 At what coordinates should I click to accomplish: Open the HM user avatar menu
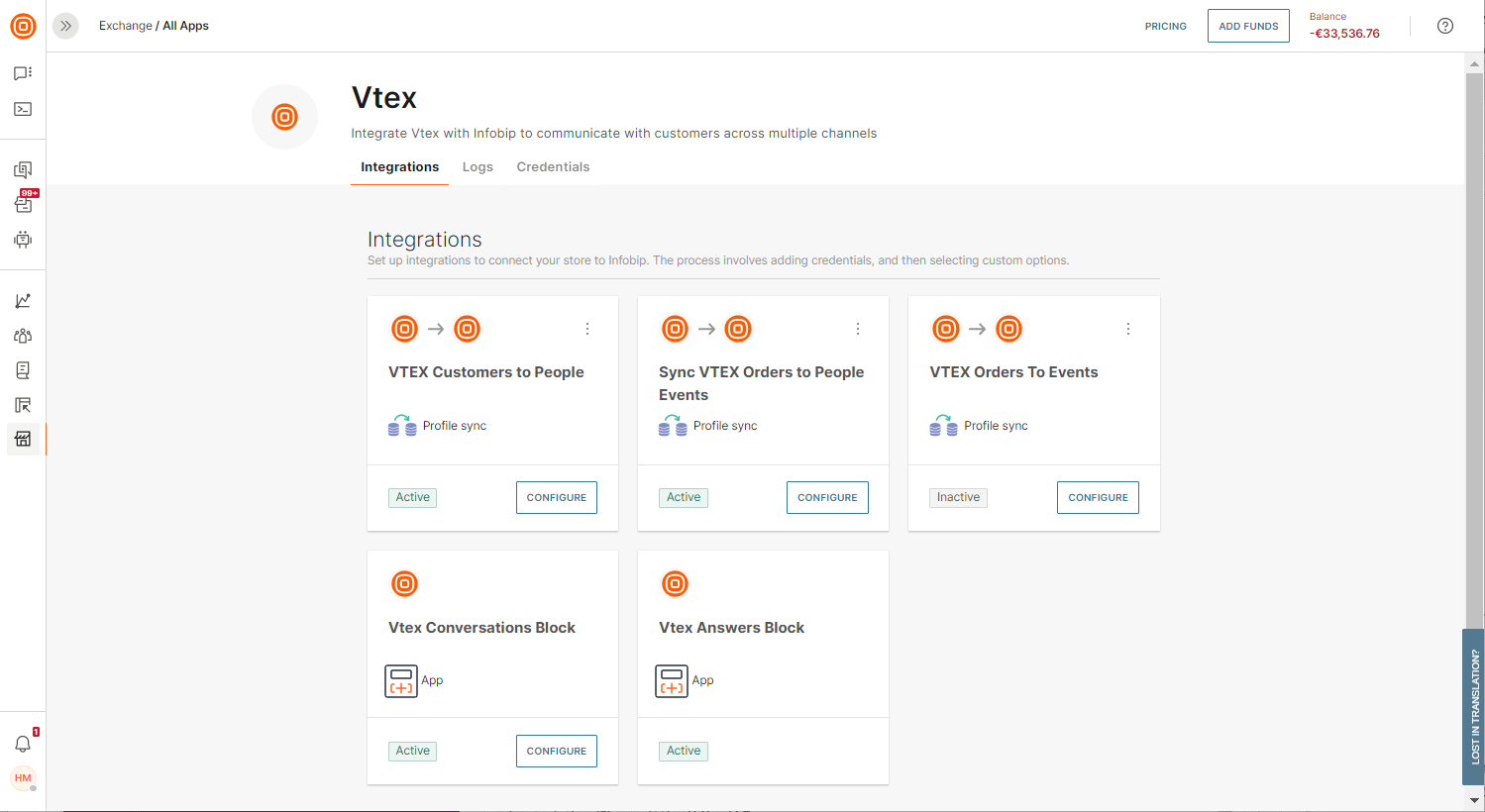23,778
